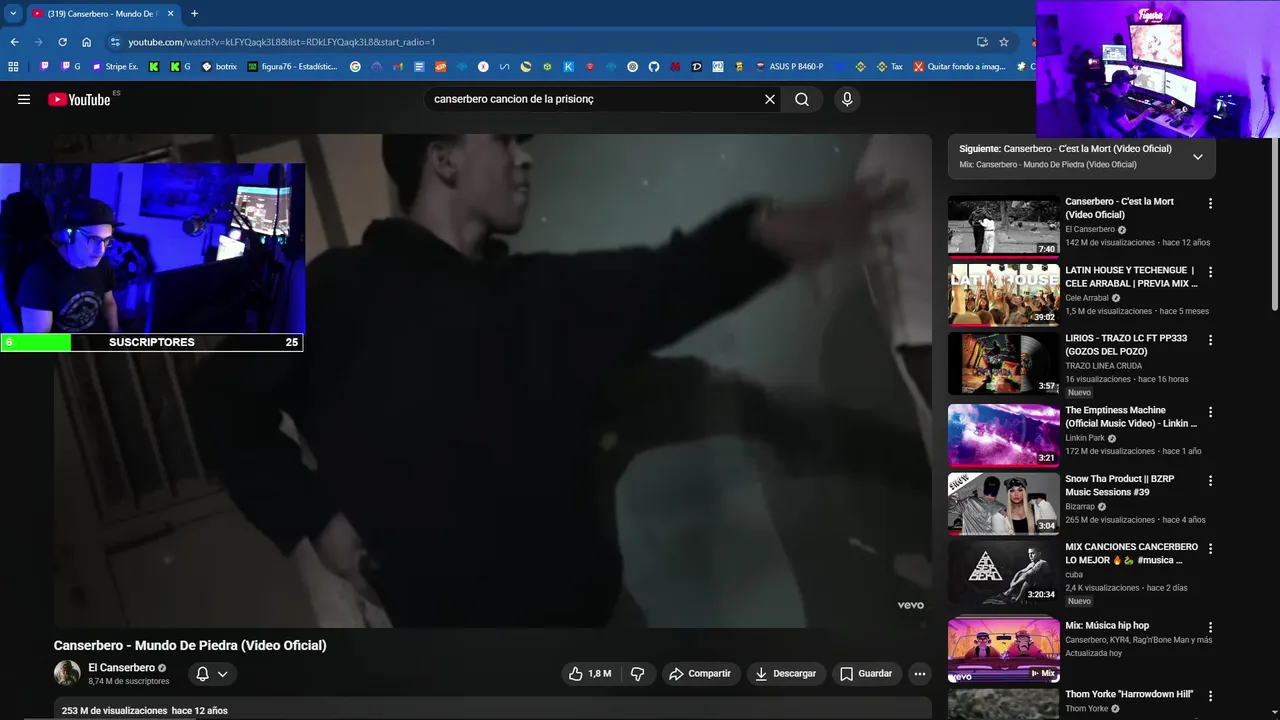Open Cele Arrabal channel name
1280x720 pixels.
click(x=1087, y=298)
